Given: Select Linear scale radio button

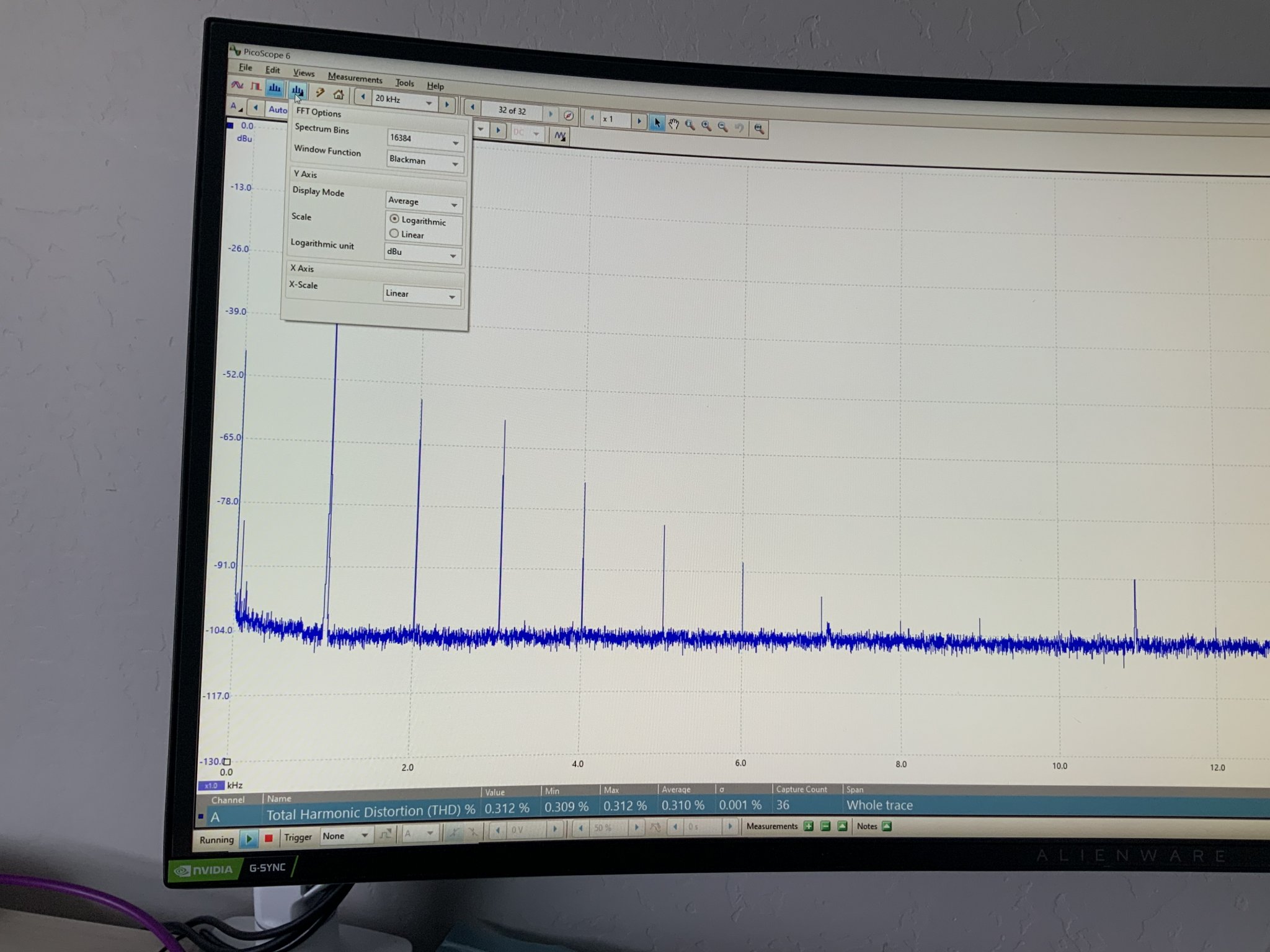Looking at the screenshot, I should click(x=394, y=234).
